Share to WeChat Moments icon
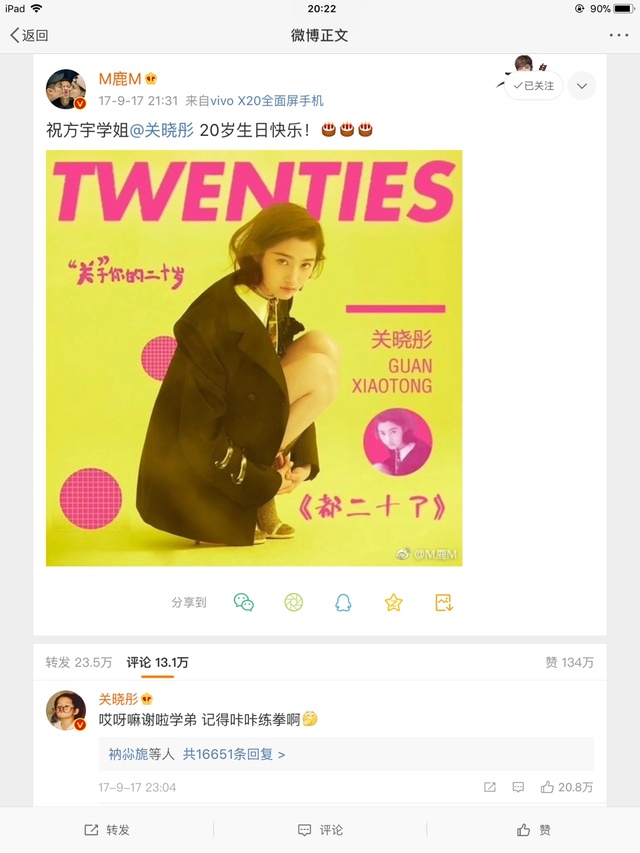The height and width of the screenshot is (853, 640). (x=294, y=602)
